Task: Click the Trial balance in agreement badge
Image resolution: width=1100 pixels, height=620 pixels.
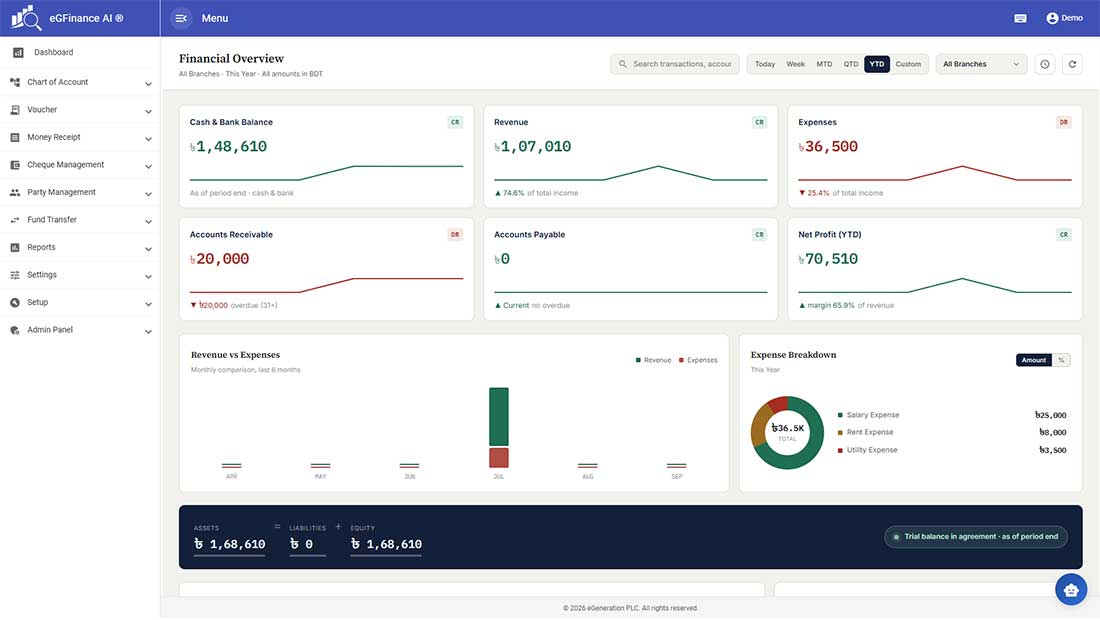Action: (976, 537)
